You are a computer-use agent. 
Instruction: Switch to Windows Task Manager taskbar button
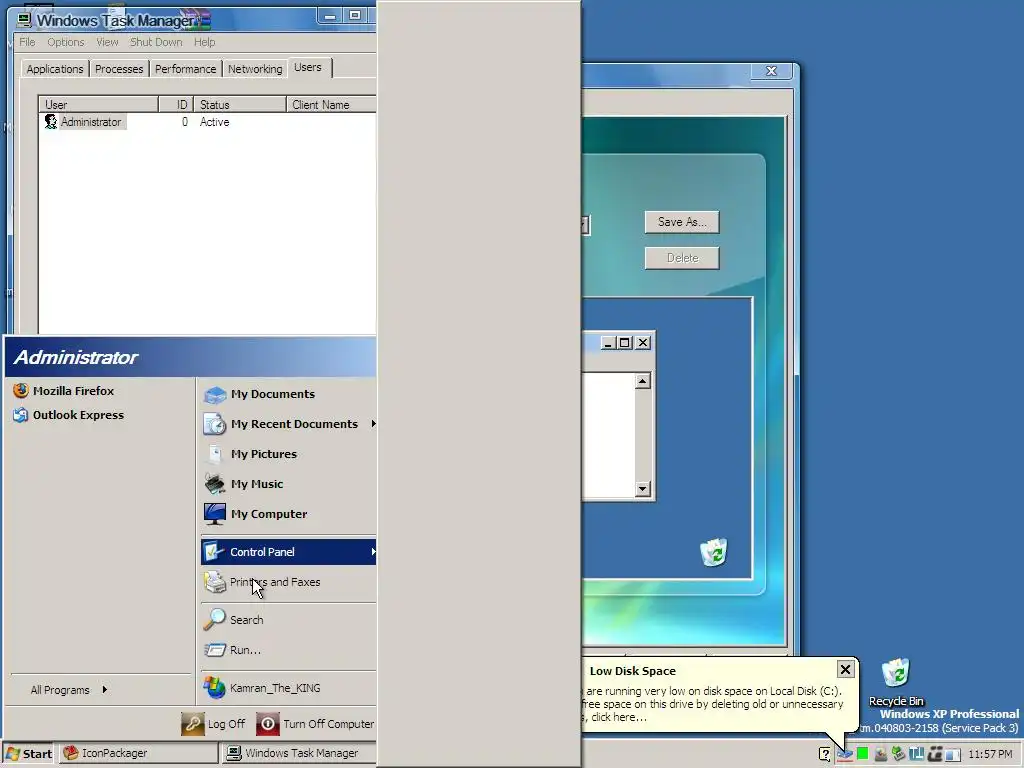299,754
